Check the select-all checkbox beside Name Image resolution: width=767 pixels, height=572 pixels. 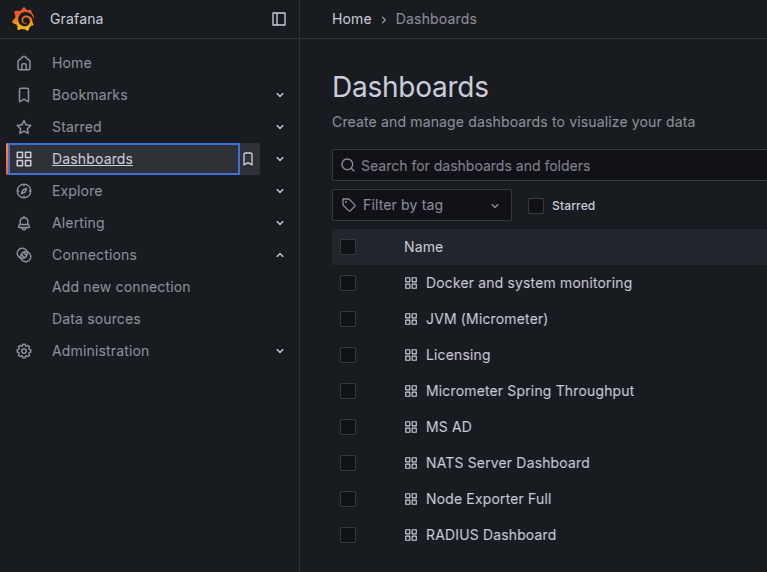coord(348,247)
